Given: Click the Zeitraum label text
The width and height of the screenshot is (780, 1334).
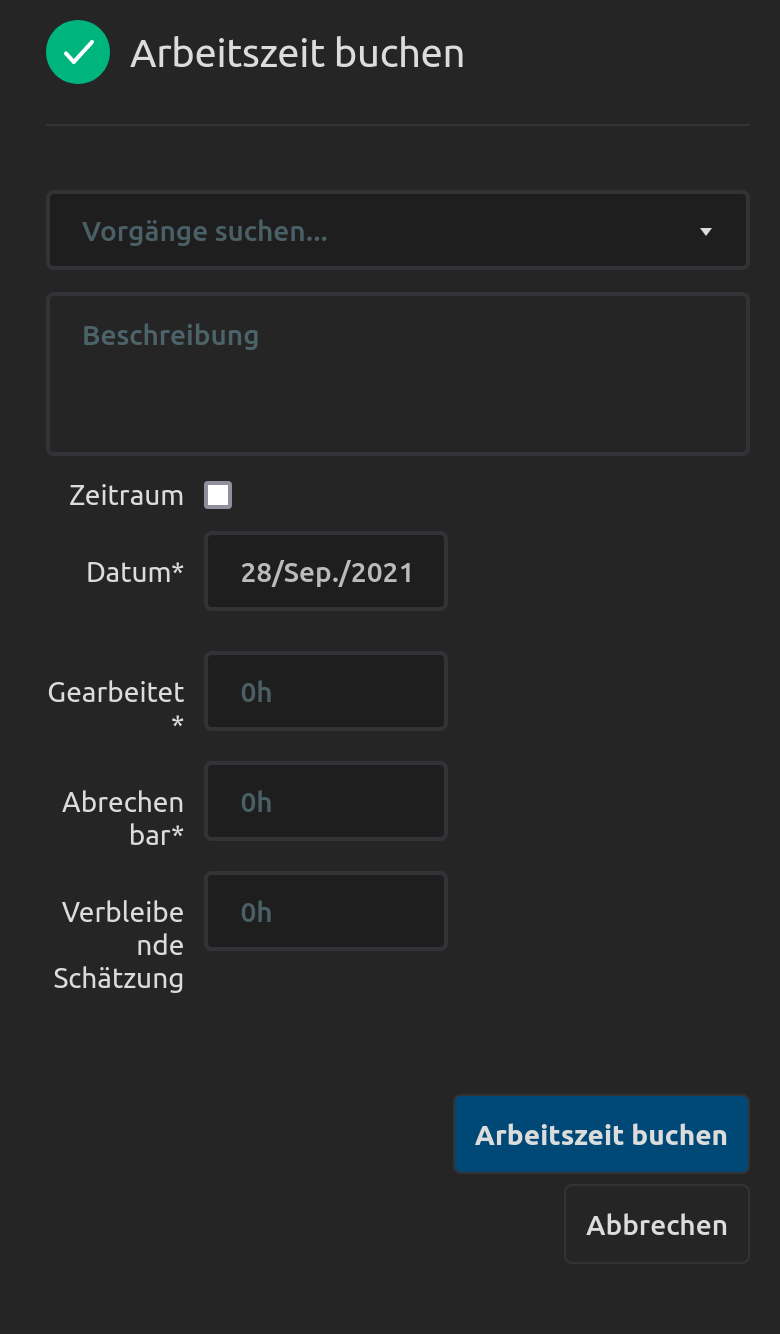Looking at the screenshot, I should [127, 496].
